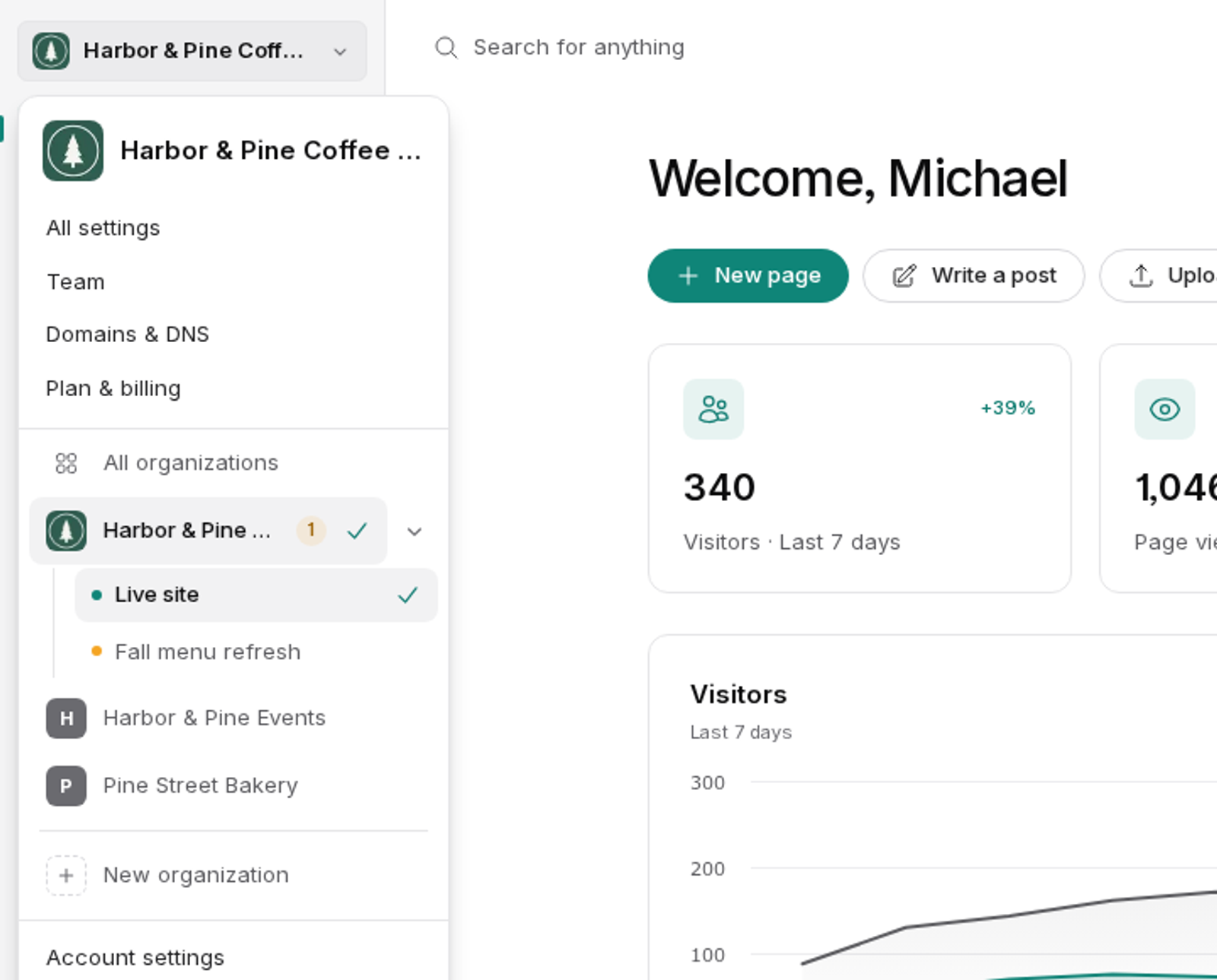Image resolution: width=1217 pixels, height=980 pixels.
Task: Click the P avatar for Pine Street Bakery
Action: click(66, 785)
